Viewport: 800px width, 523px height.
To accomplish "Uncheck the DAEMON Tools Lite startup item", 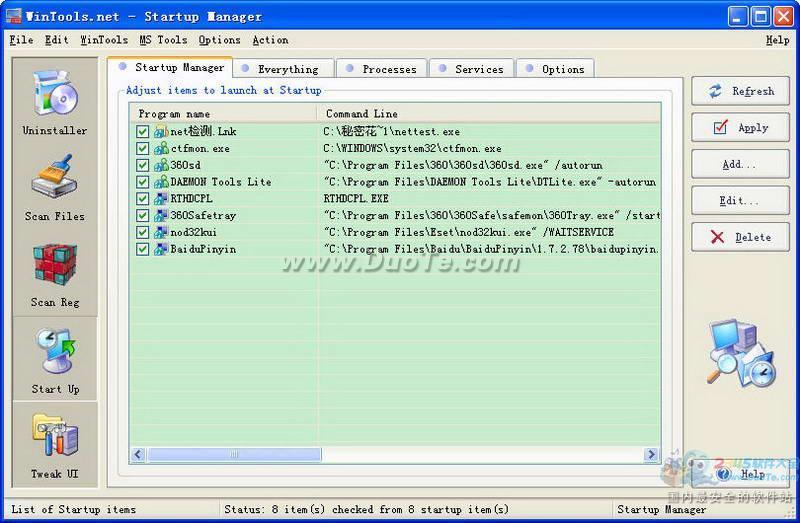I will (x=142, y=182).
